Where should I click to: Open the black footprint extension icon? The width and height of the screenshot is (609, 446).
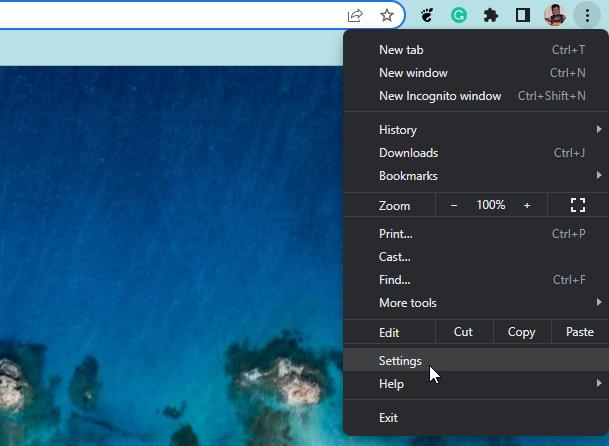(x=427, y=16)
